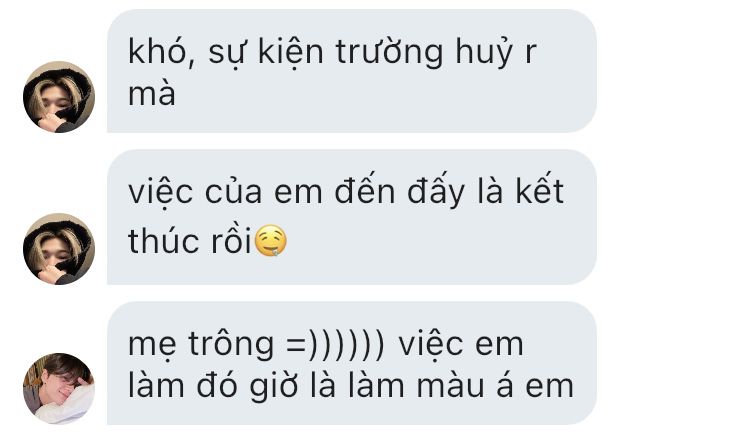749x434 pixels.
Task: Click the words "thúc rồi" before the emoji
Action: coord(190,240)
